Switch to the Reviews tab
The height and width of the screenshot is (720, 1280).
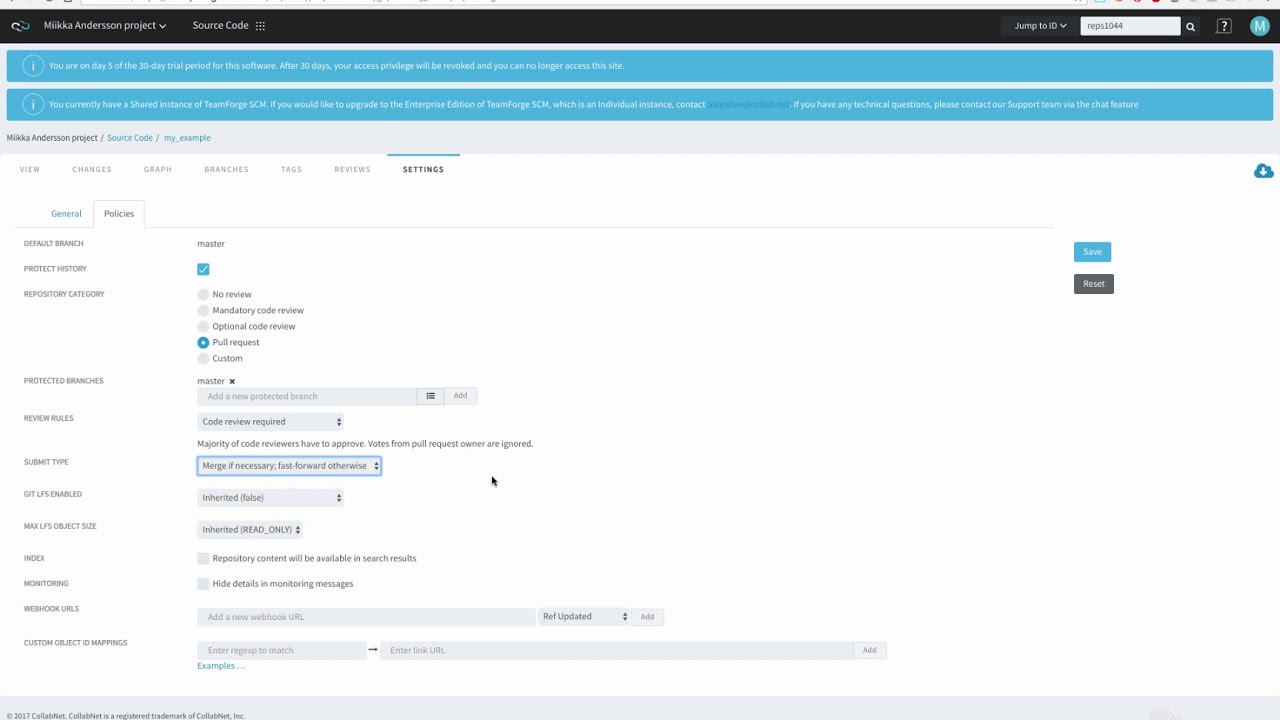click(x=352, y=169)
